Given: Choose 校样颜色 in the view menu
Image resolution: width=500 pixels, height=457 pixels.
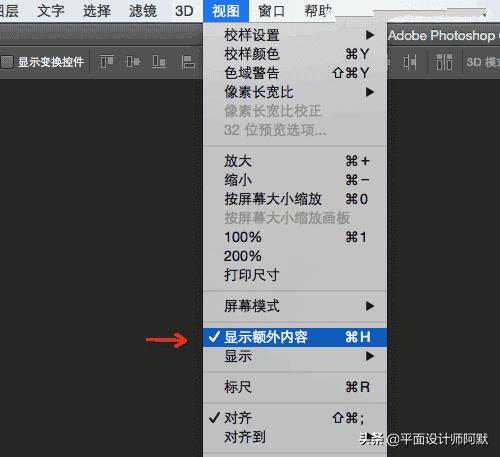Looking at the screenshot, I should tap(295, 54).
